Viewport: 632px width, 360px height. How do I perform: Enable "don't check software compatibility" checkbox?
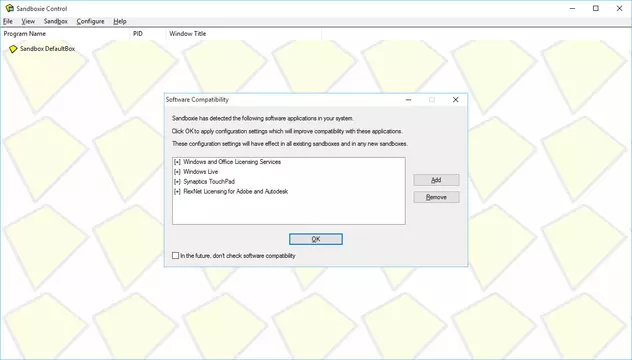point(175,256)
